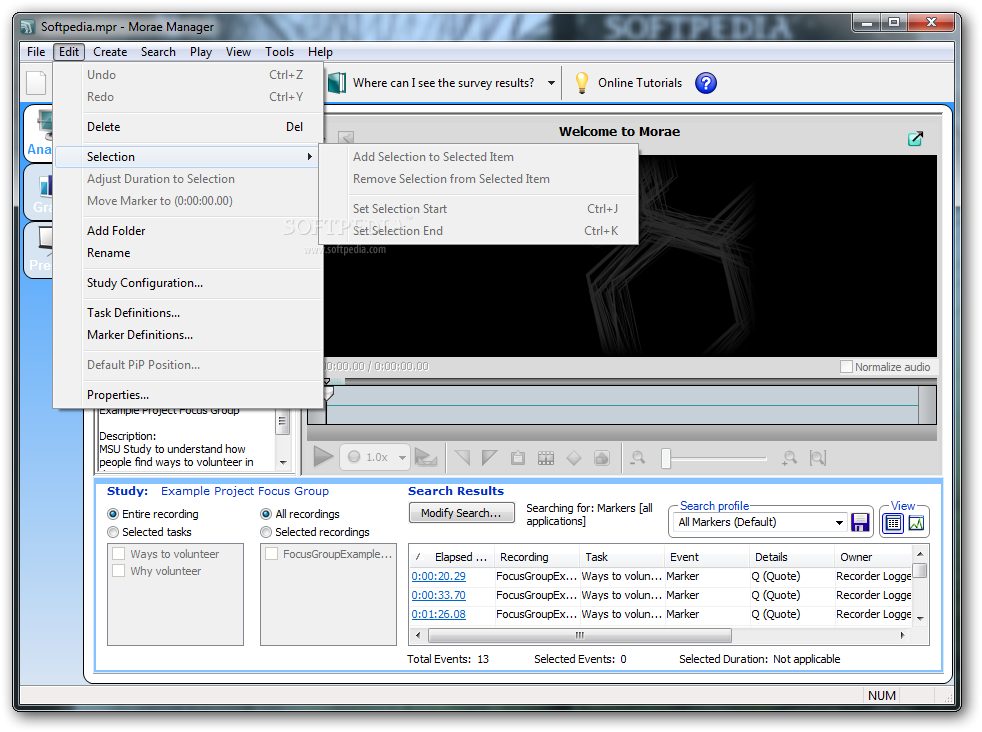
Task: Sort results by Owner column header
Action: (874, 557)
